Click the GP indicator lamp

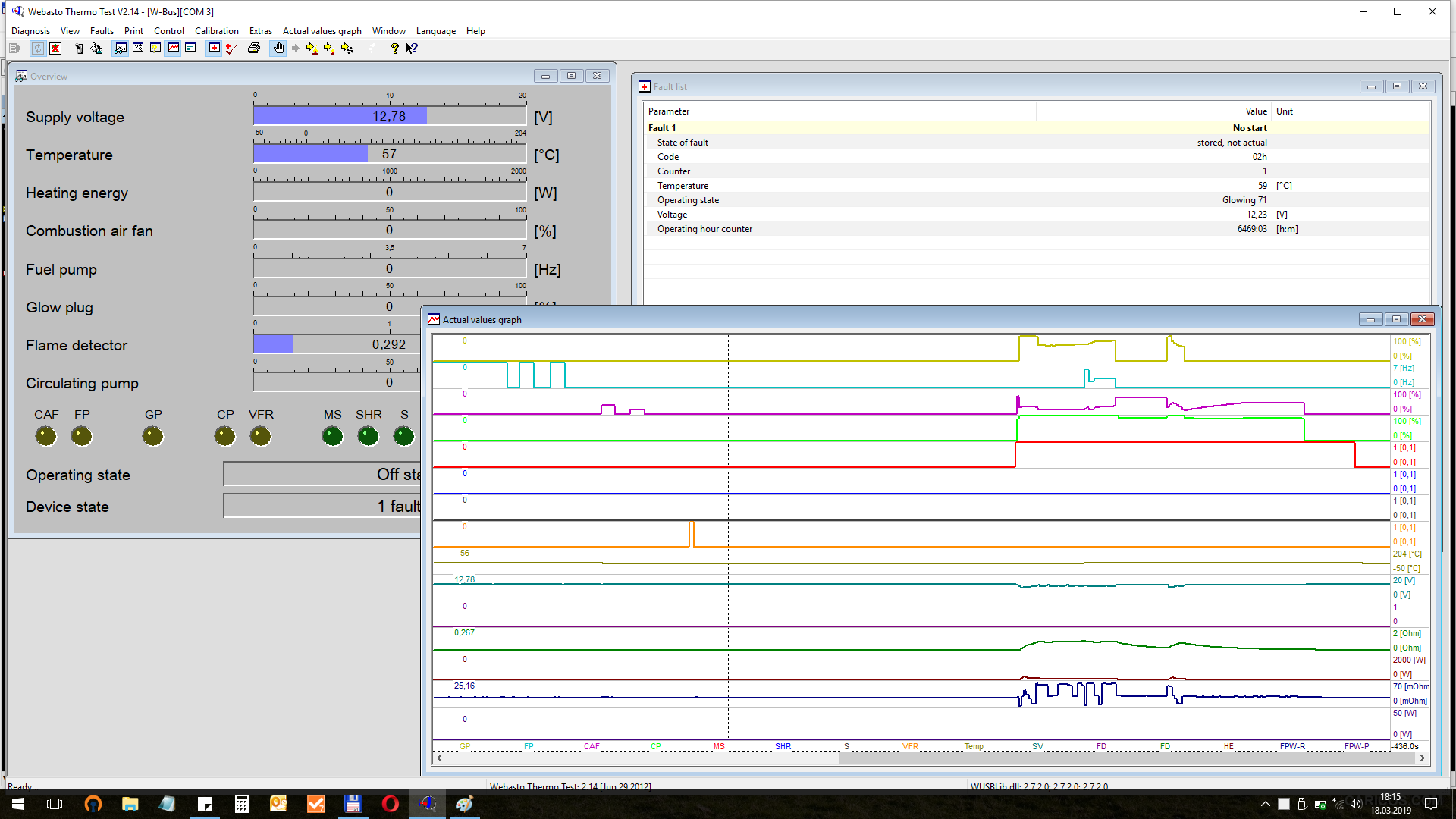coord(152,436)
